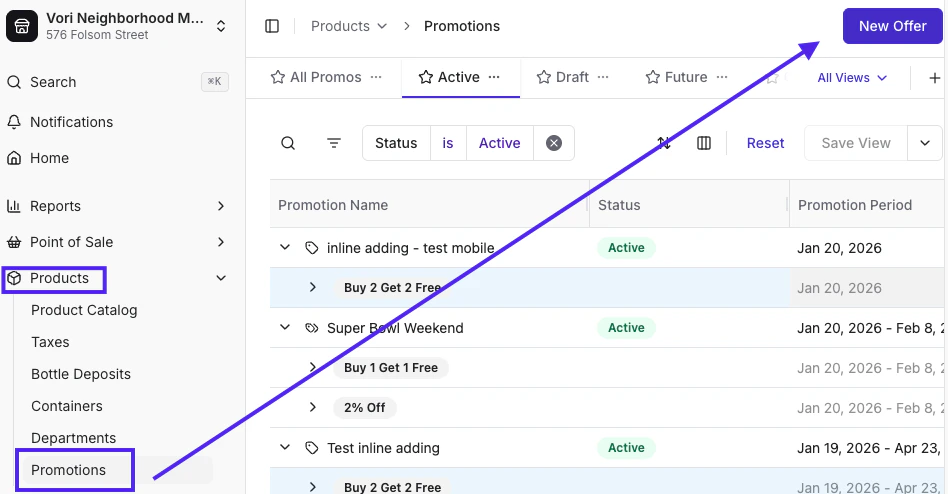Expand the 2% Off offer row
948x494 pixels.
pos(313,408)
